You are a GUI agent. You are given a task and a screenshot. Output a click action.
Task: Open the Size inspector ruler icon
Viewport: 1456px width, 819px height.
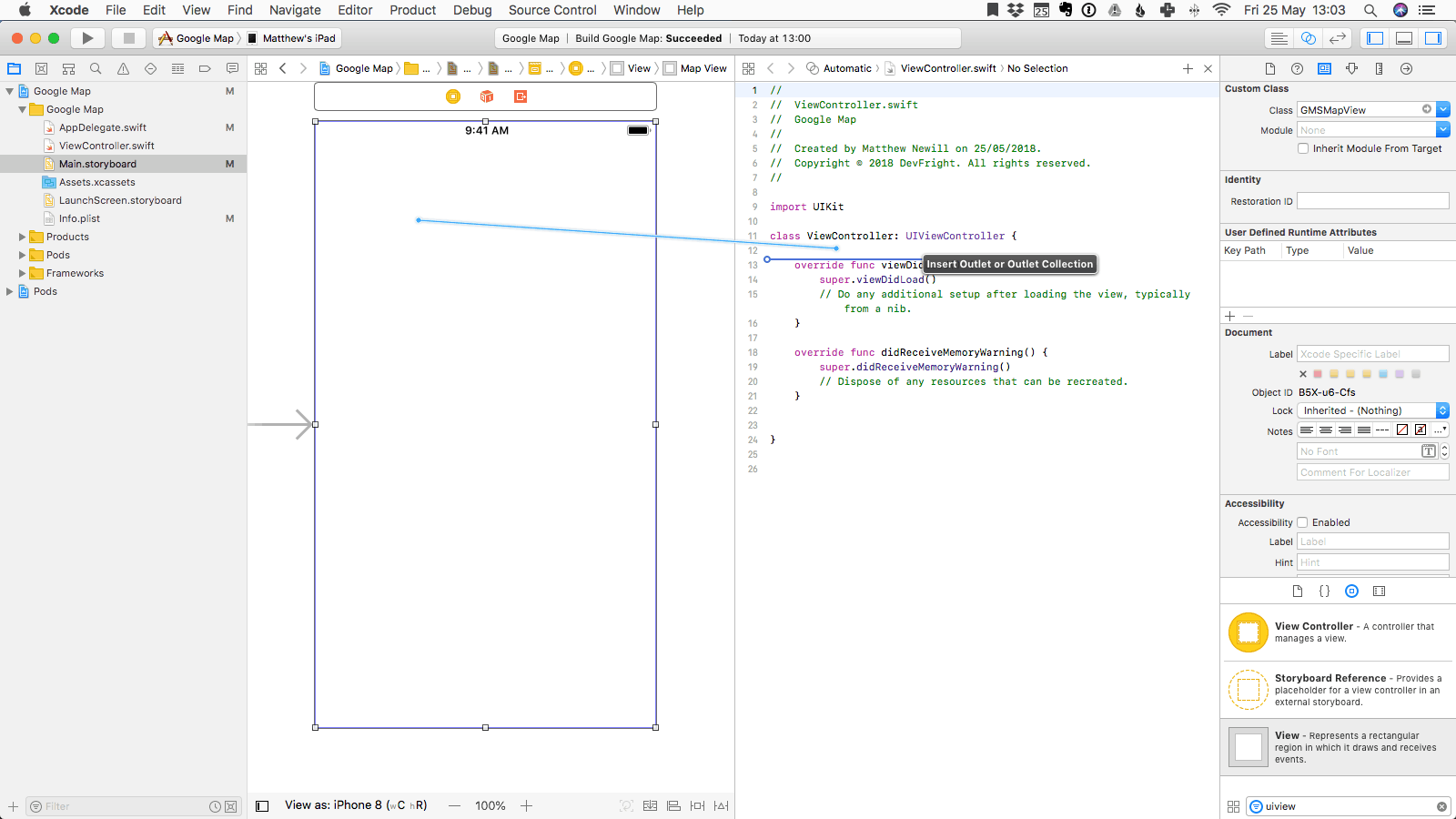1380,68
